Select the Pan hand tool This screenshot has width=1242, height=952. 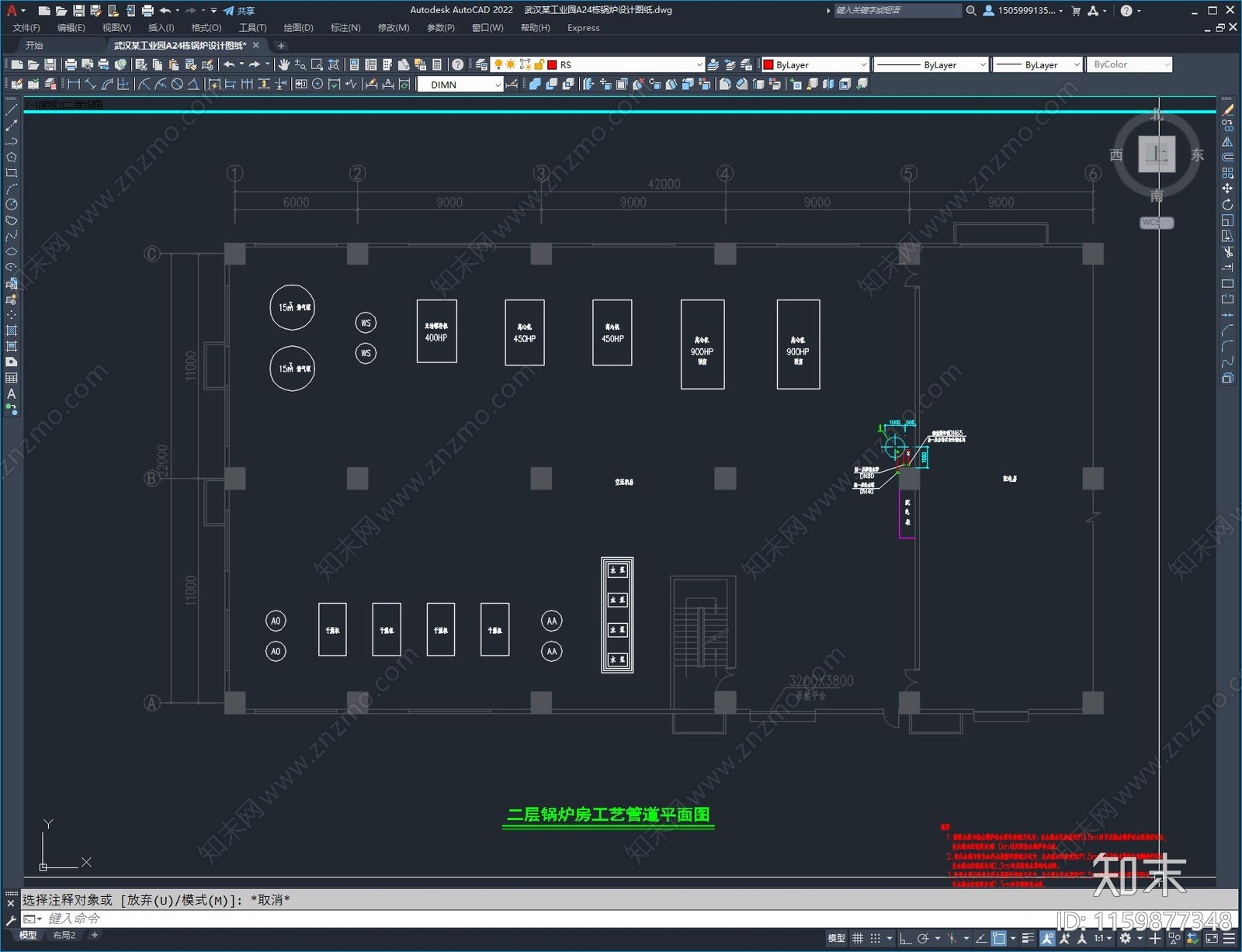point(284,64)
